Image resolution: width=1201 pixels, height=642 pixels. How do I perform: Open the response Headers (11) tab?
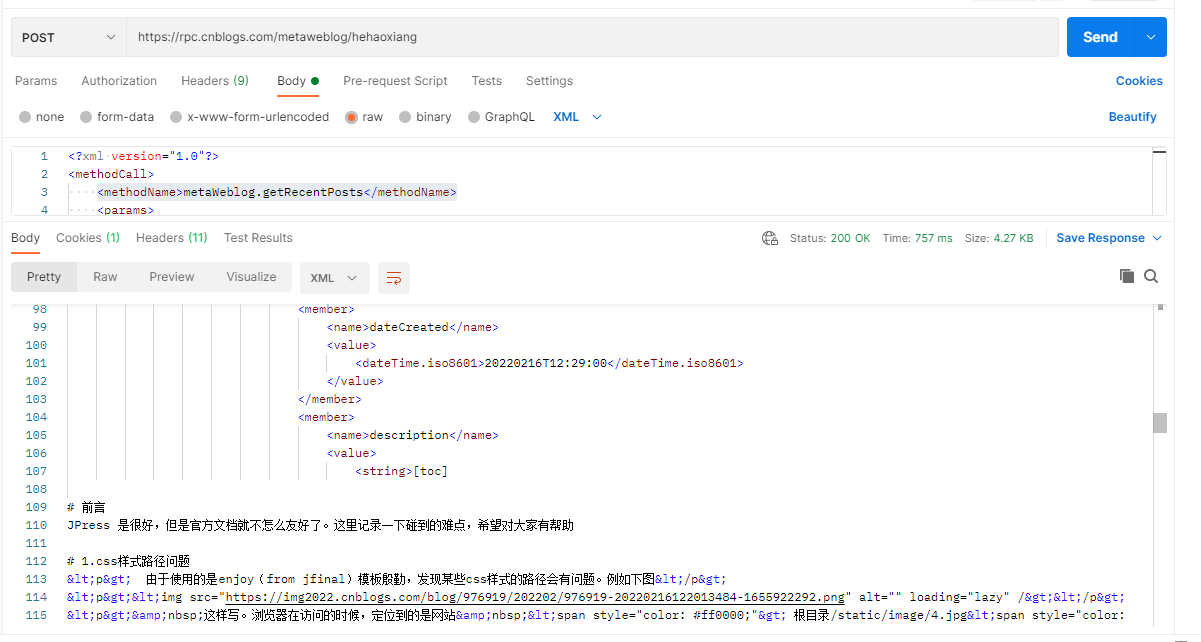[172, 238]
